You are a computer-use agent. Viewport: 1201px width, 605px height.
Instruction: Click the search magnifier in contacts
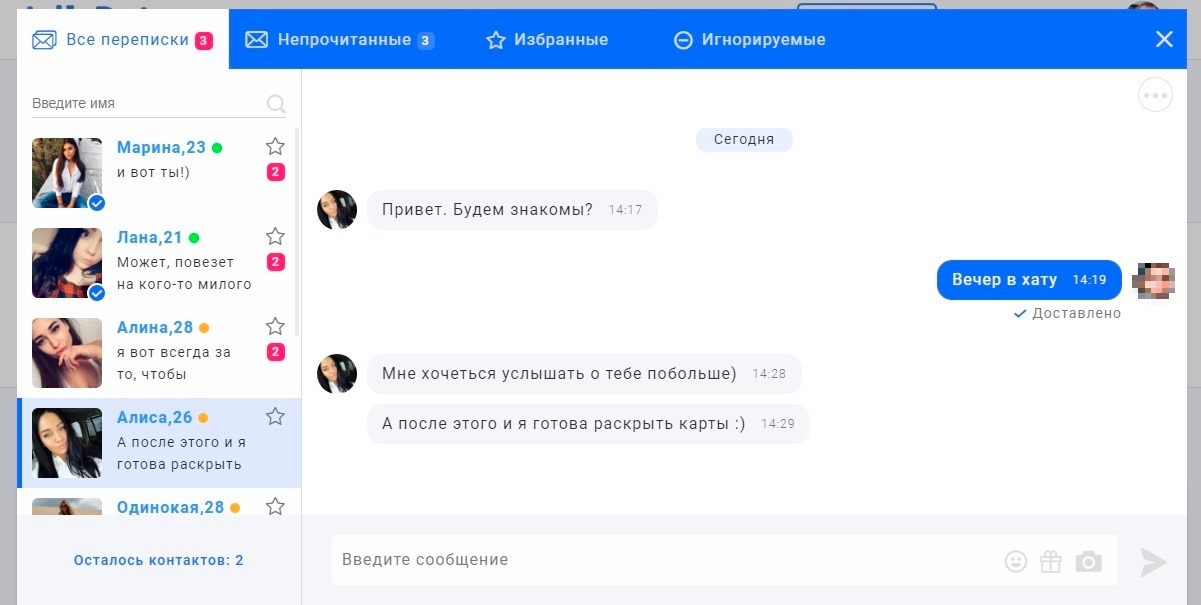276,103
